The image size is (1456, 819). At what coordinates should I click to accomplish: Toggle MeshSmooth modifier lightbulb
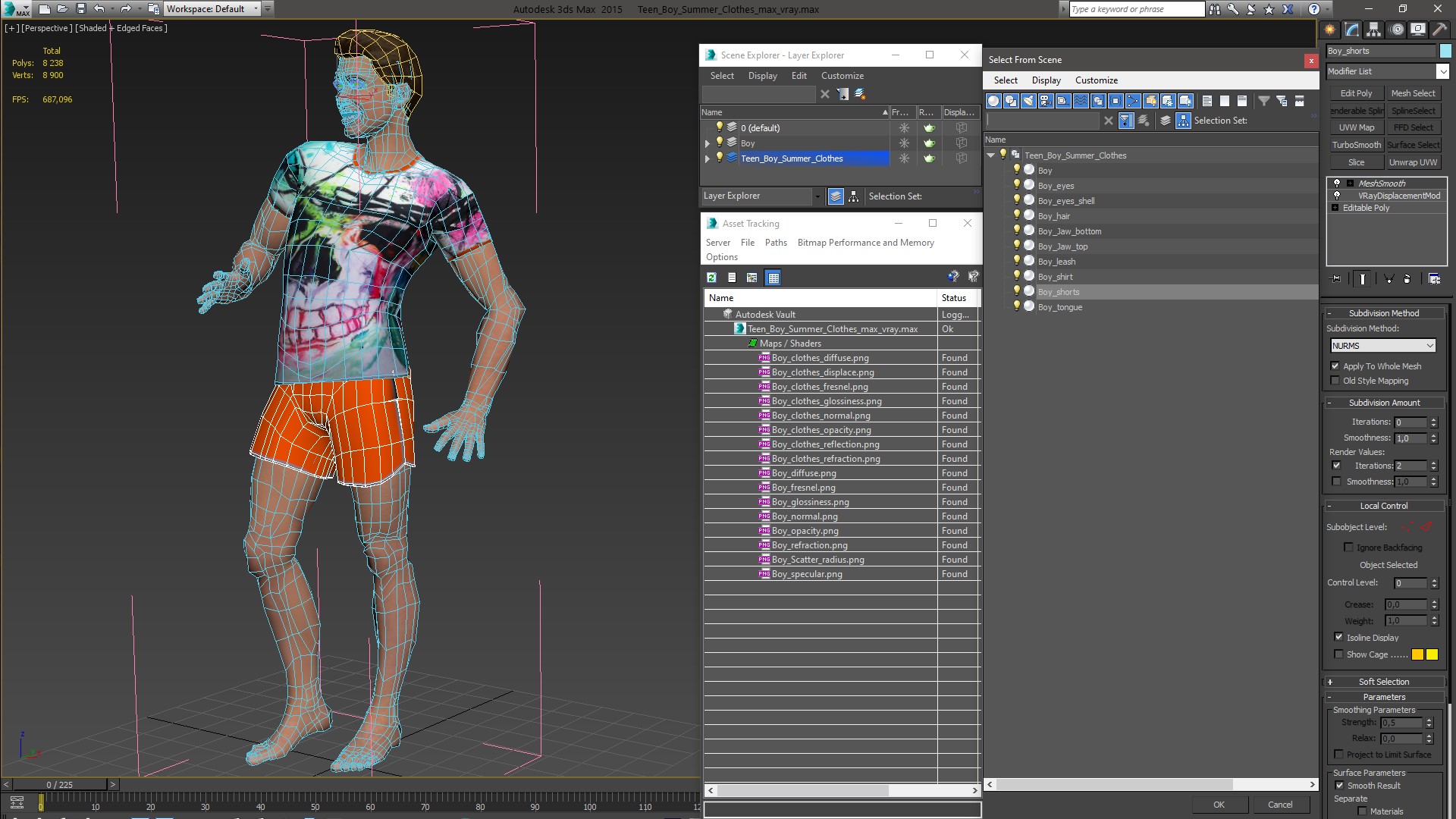1337,184
